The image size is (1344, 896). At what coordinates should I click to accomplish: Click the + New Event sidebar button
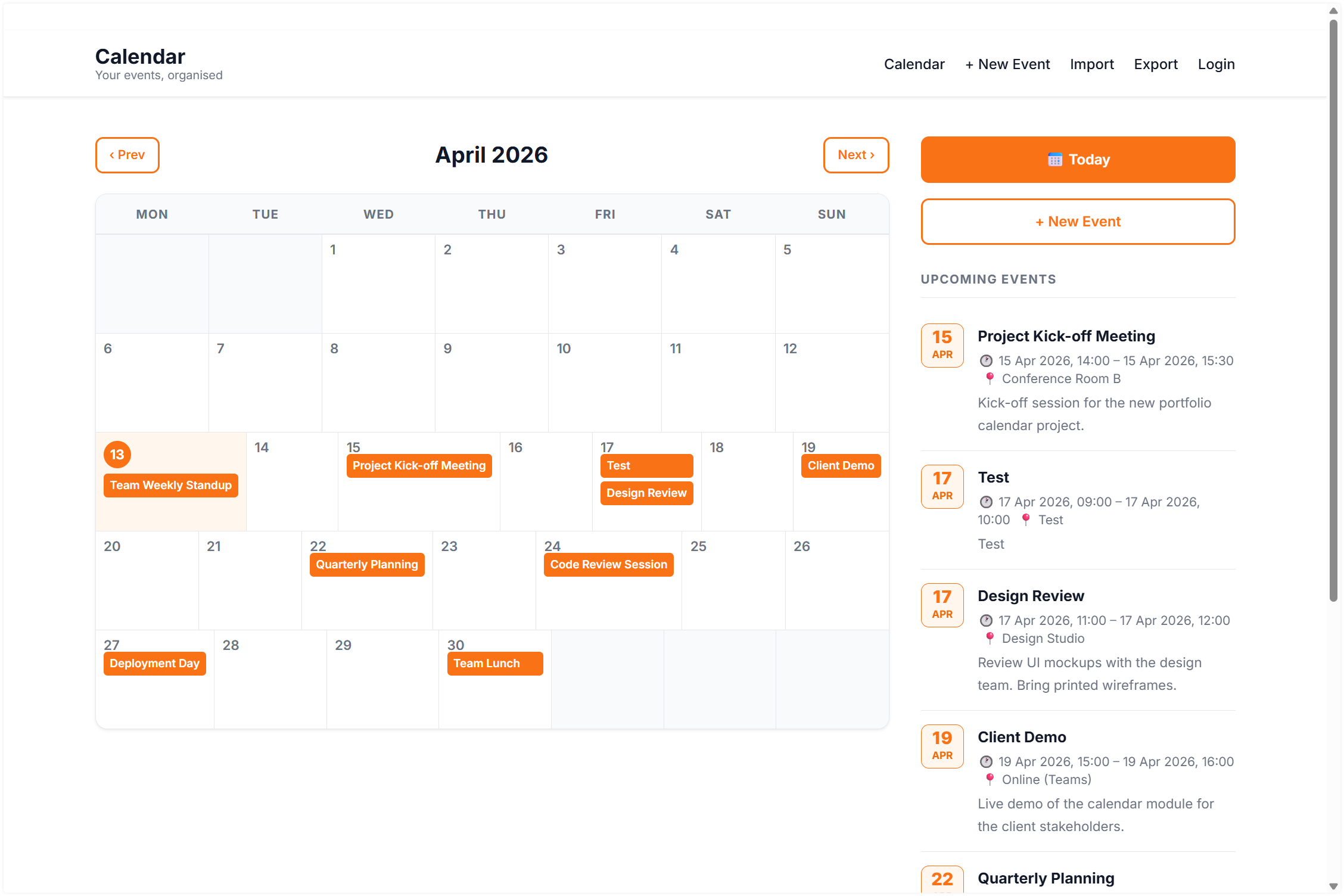click(x=1078, y=221)
